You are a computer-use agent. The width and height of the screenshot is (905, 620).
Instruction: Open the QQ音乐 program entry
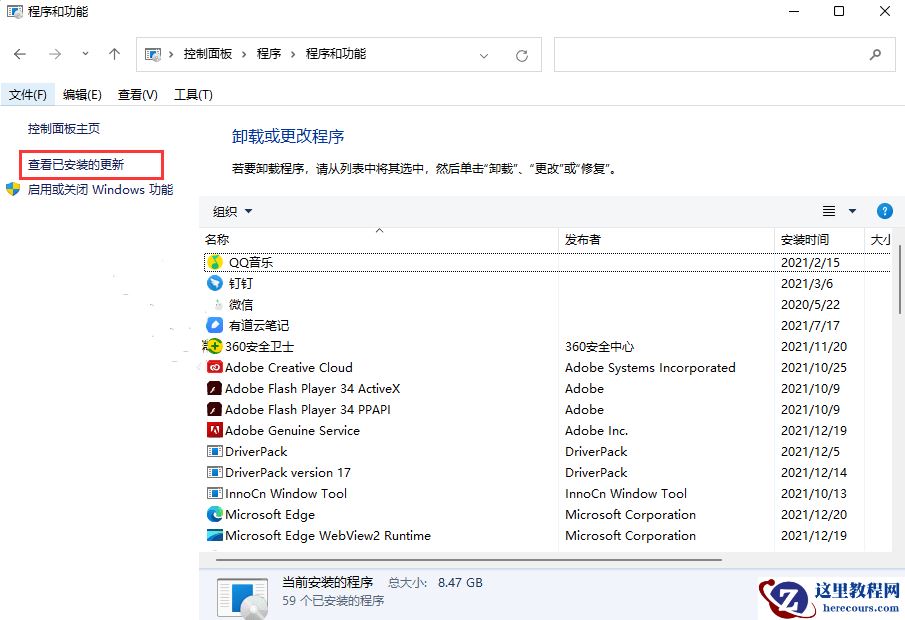click(215, 262)
